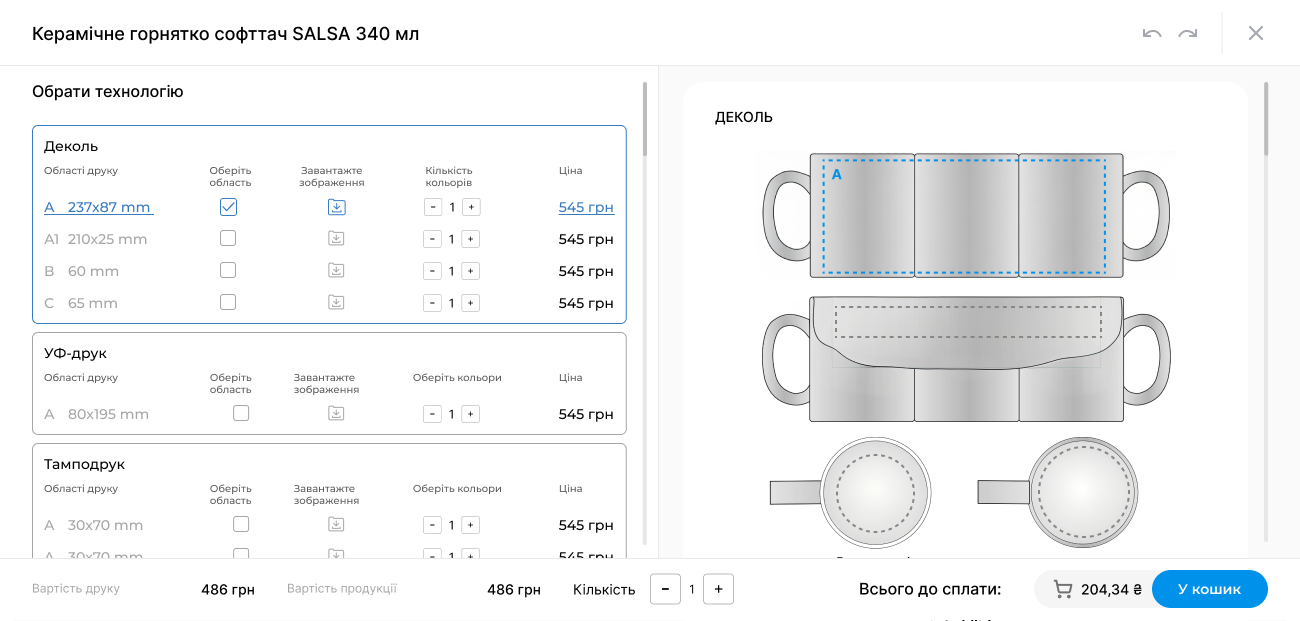This screenshot has width=1300, height=621.
Task: Click print area A on mug preview
Action: (x=964, y=216)
